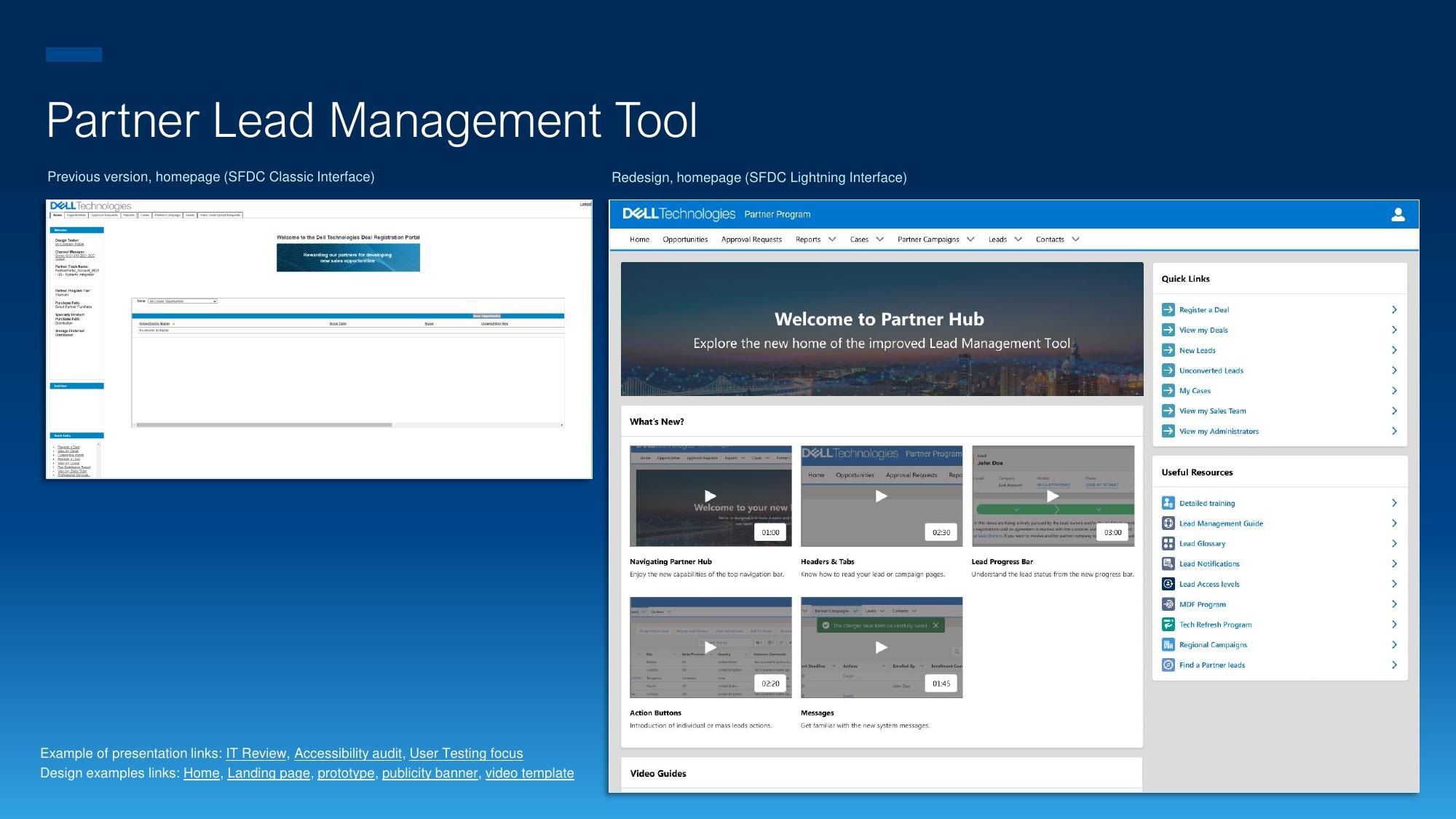
Task: Click the Regional Campaigns icon
Action: click(1168, 644)
